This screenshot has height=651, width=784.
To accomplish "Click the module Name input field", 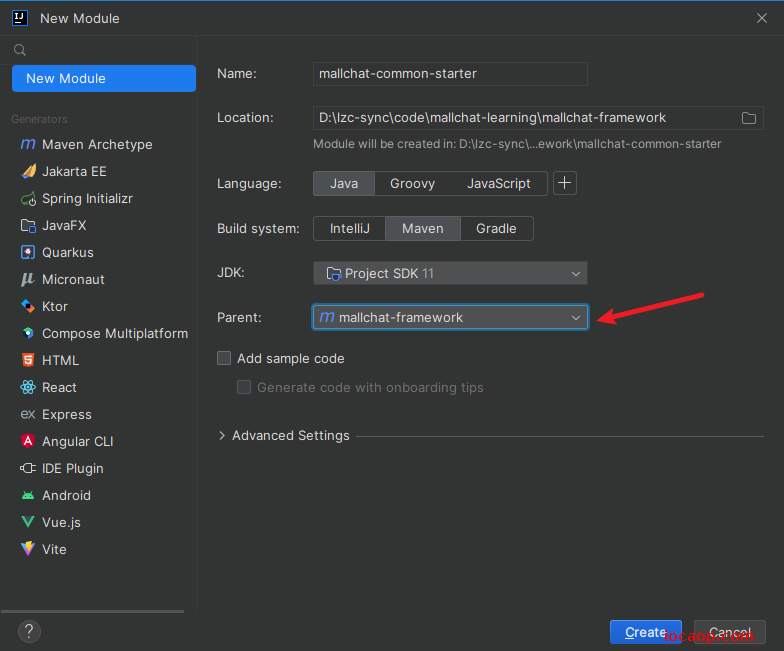I will coord(450,74).
